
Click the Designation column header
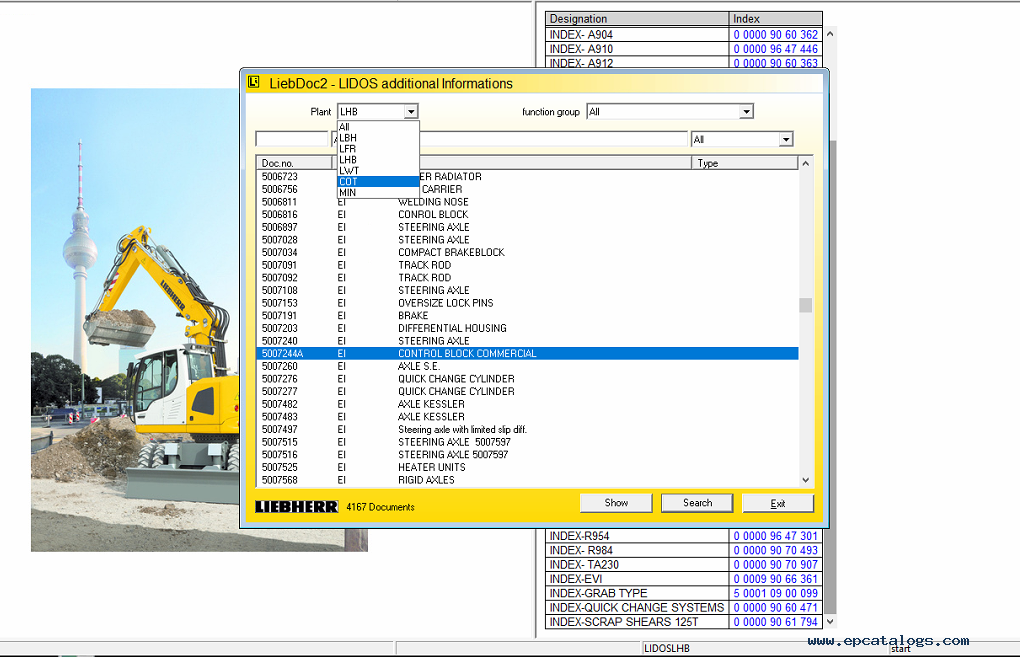tap(637, 19)
